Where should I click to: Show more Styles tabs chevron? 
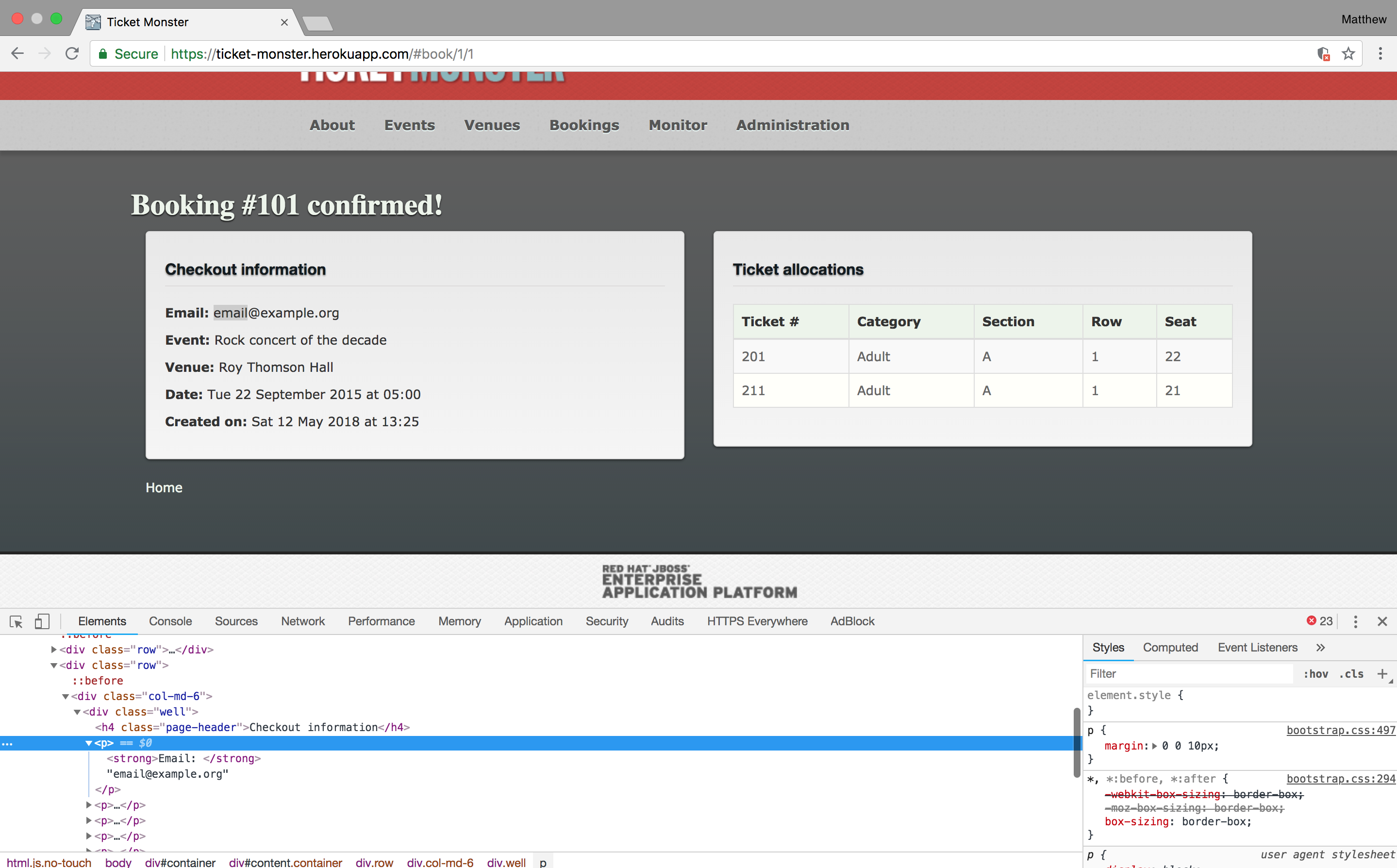tap(1320, 648)
